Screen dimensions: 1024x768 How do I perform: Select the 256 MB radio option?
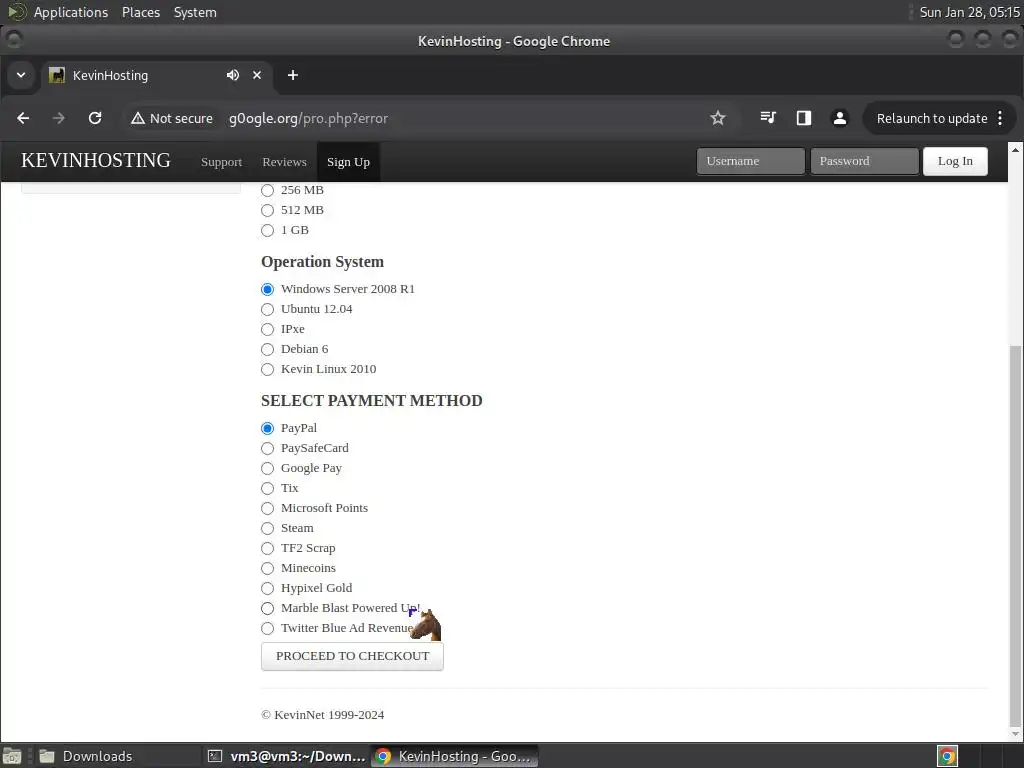tap(267, 191)
